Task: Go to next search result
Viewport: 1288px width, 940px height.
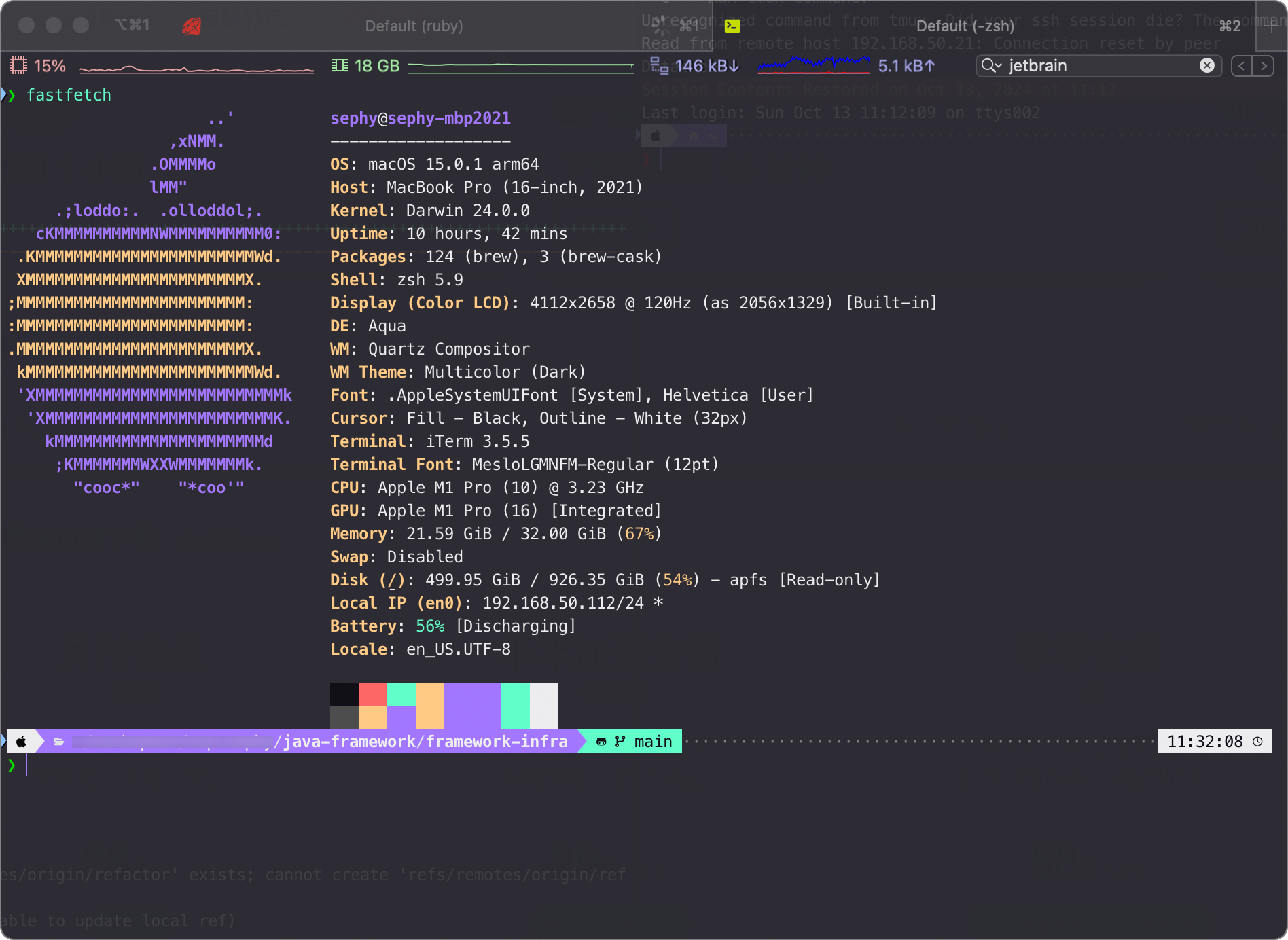Action: tap(1264, 66)
